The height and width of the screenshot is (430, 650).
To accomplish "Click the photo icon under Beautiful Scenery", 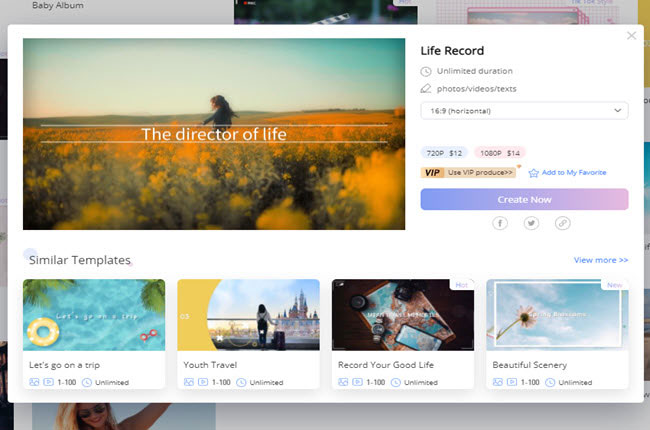I will point(497,382).
